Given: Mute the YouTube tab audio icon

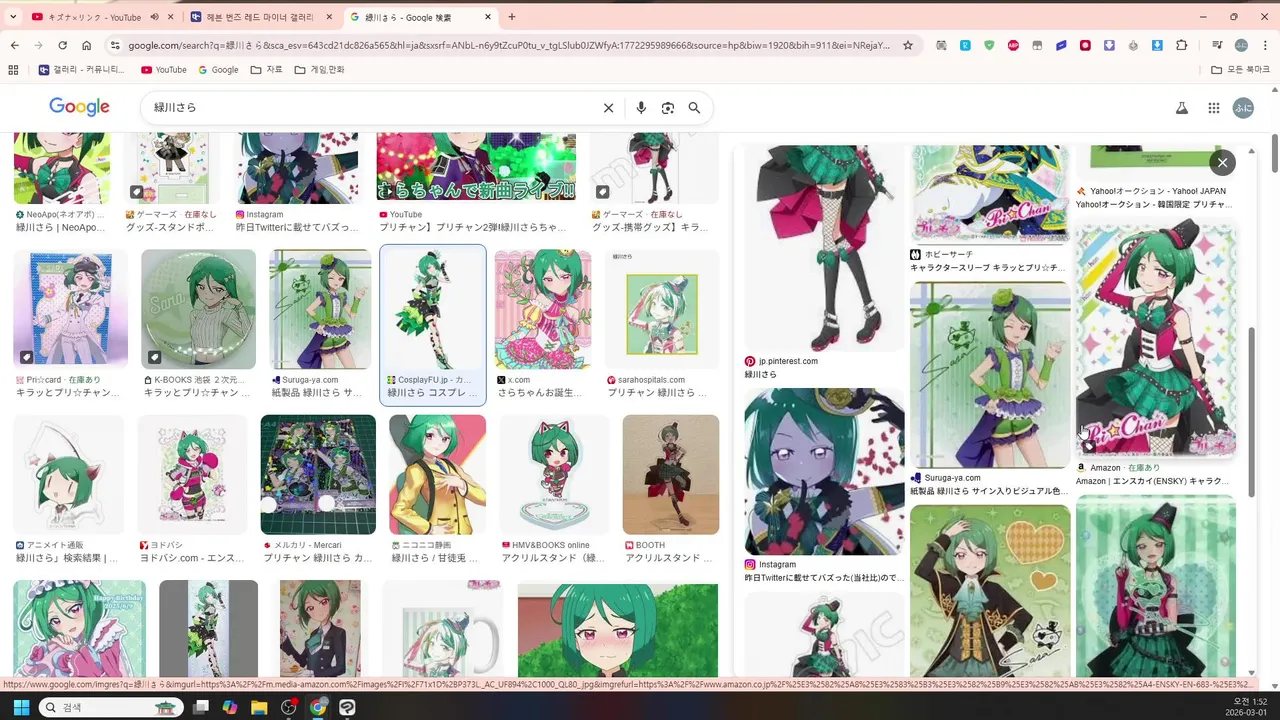Looking at the screenshot, I should tap(155, 17).
